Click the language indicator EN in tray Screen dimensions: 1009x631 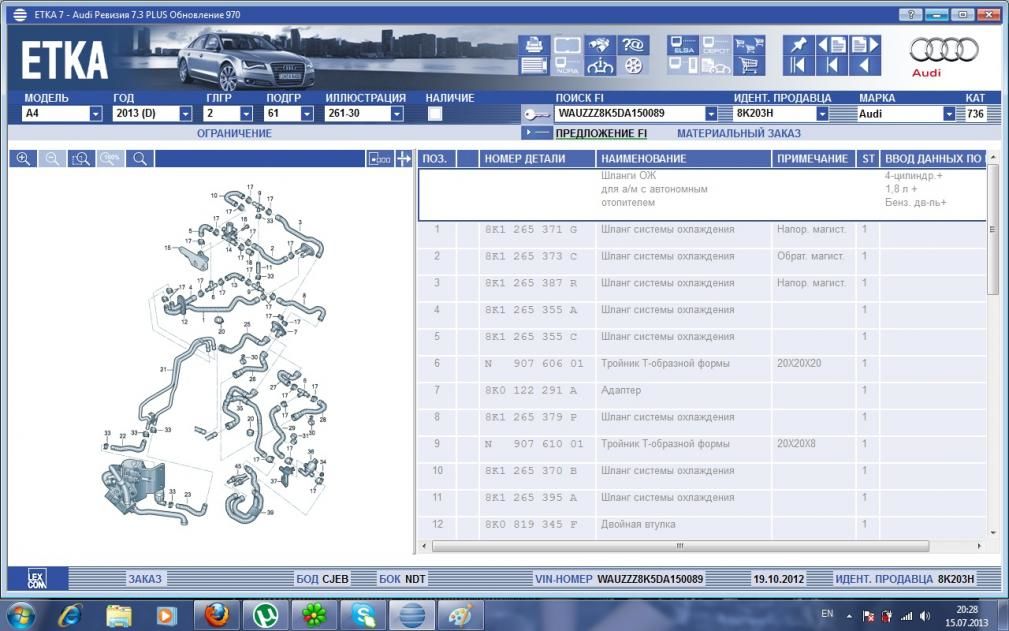827,614
